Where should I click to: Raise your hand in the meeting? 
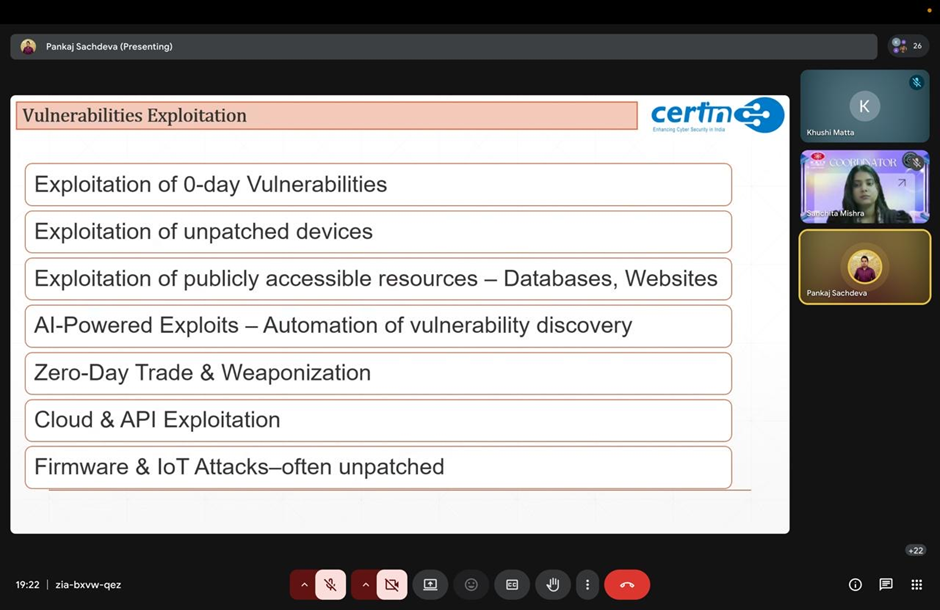coord(552,585)
